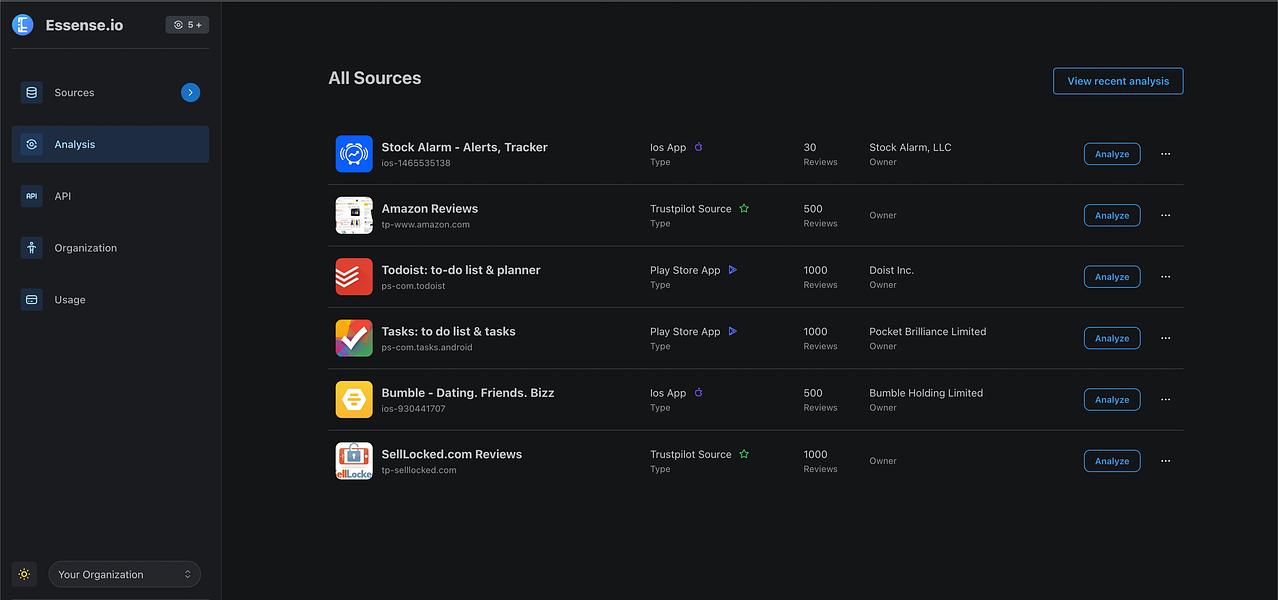Click the Play Store icon for Todoist

tap(733, 270)
